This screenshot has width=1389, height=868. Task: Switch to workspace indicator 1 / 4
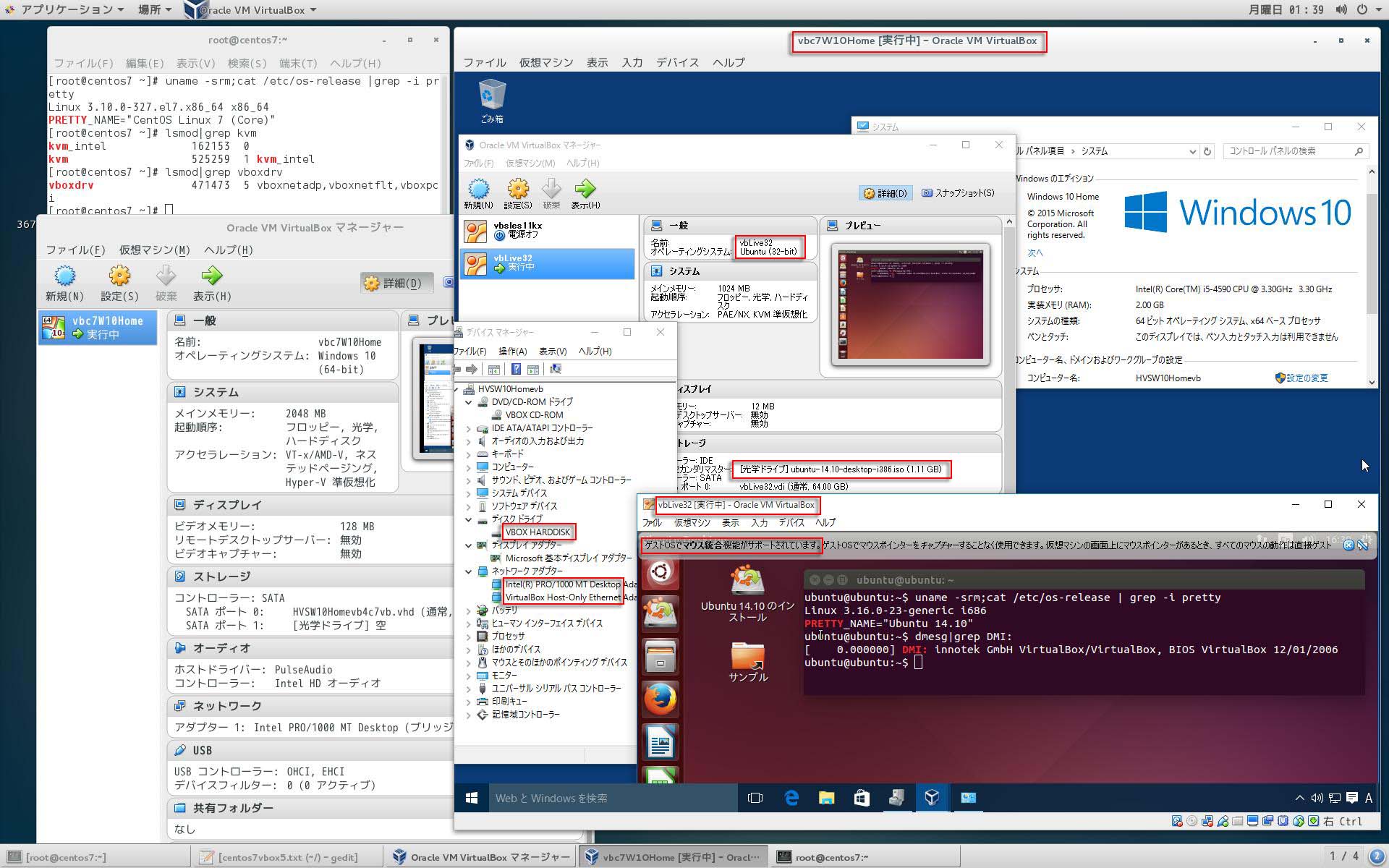1343,856
